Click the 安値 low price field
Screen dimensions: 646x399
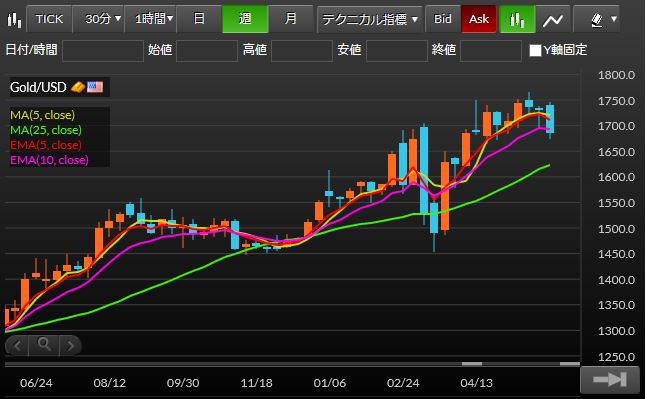(397, 51)
